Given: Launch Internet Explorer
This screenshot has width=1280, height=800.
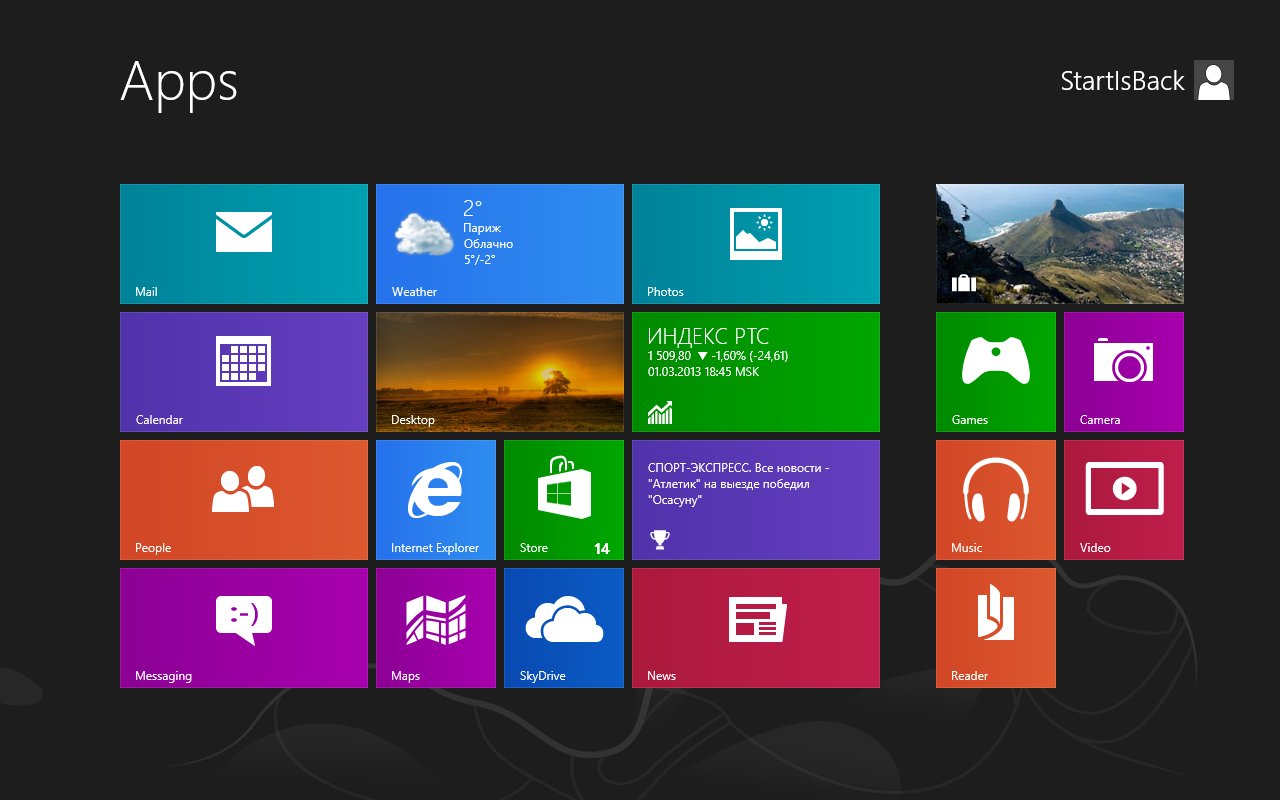Looking at the screenshot, I should pos(436,499).
